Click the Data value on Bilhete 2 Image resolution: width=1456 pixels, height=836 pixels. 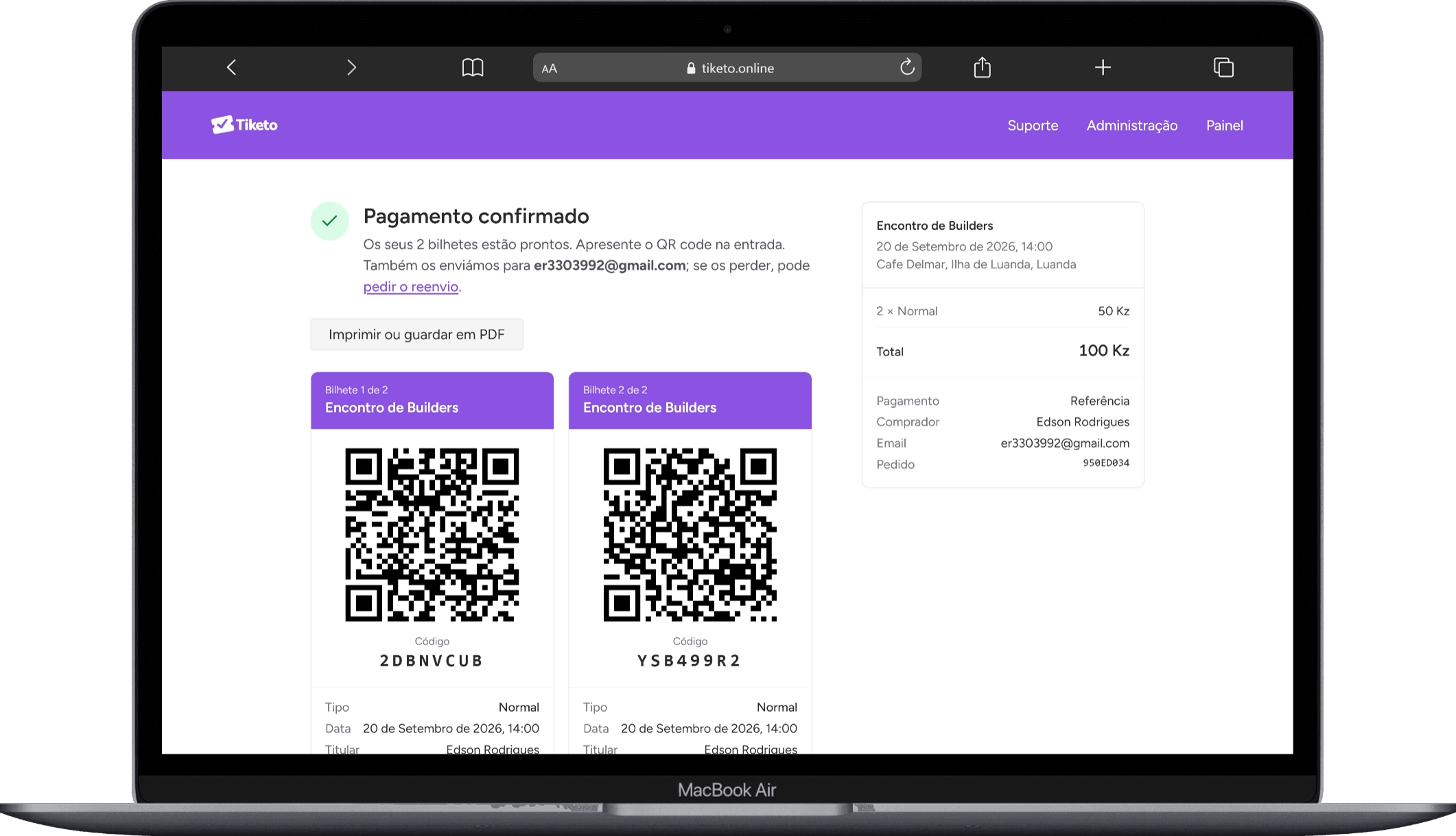tap(709, 728)
